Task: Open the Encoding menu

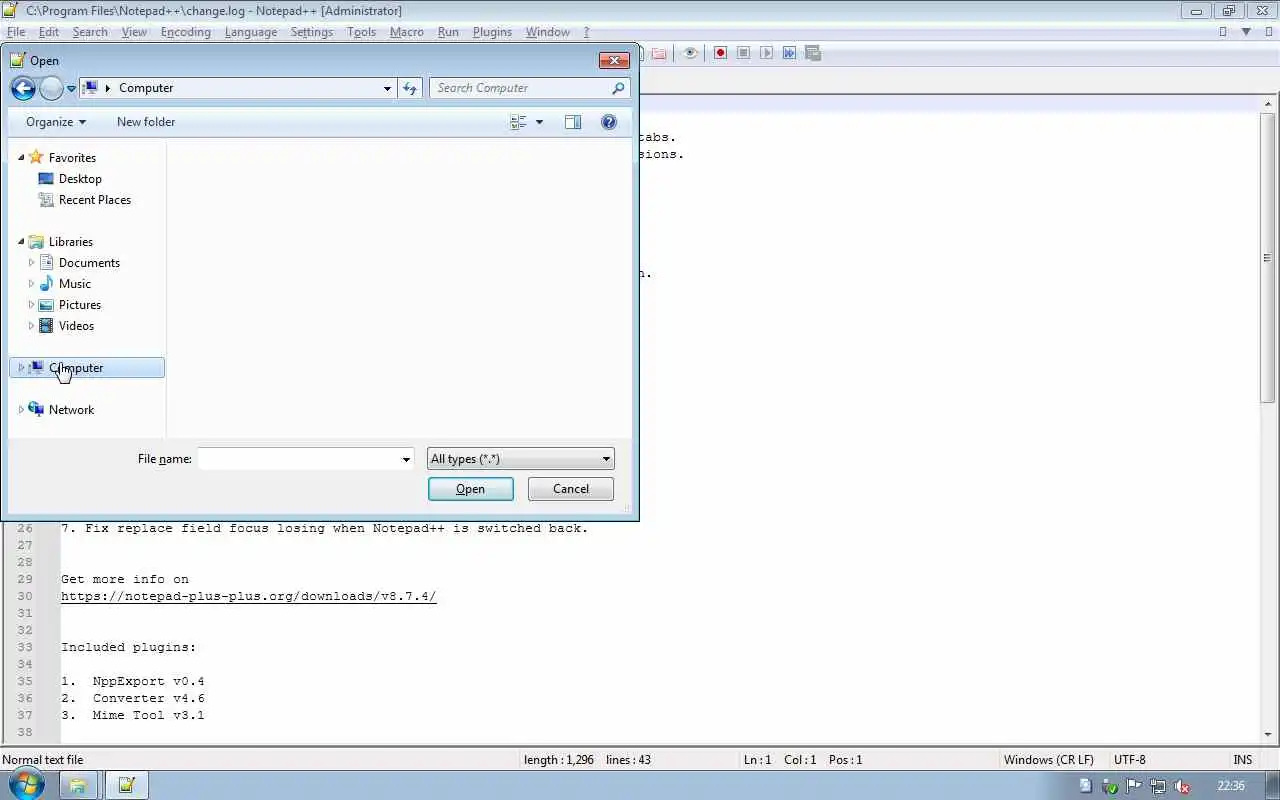Action: (186, 32)
